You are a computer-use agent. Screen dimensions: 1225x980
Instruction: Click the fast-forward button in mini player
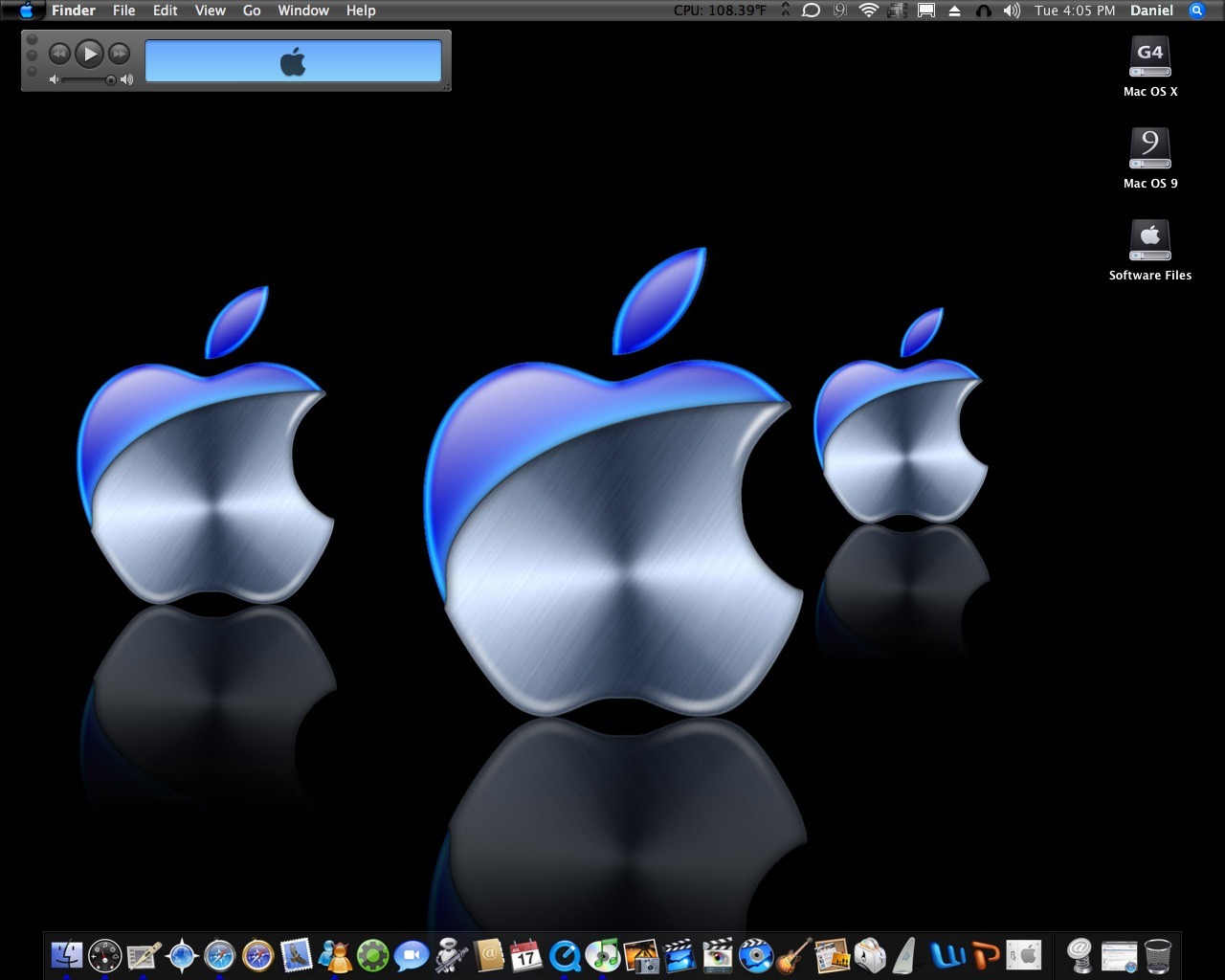pos(119,54)
